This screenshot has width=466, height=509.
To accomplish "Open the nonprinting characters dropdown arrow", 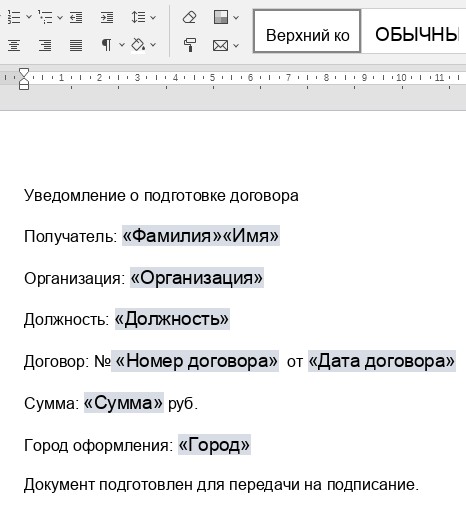I will [122, 44].
